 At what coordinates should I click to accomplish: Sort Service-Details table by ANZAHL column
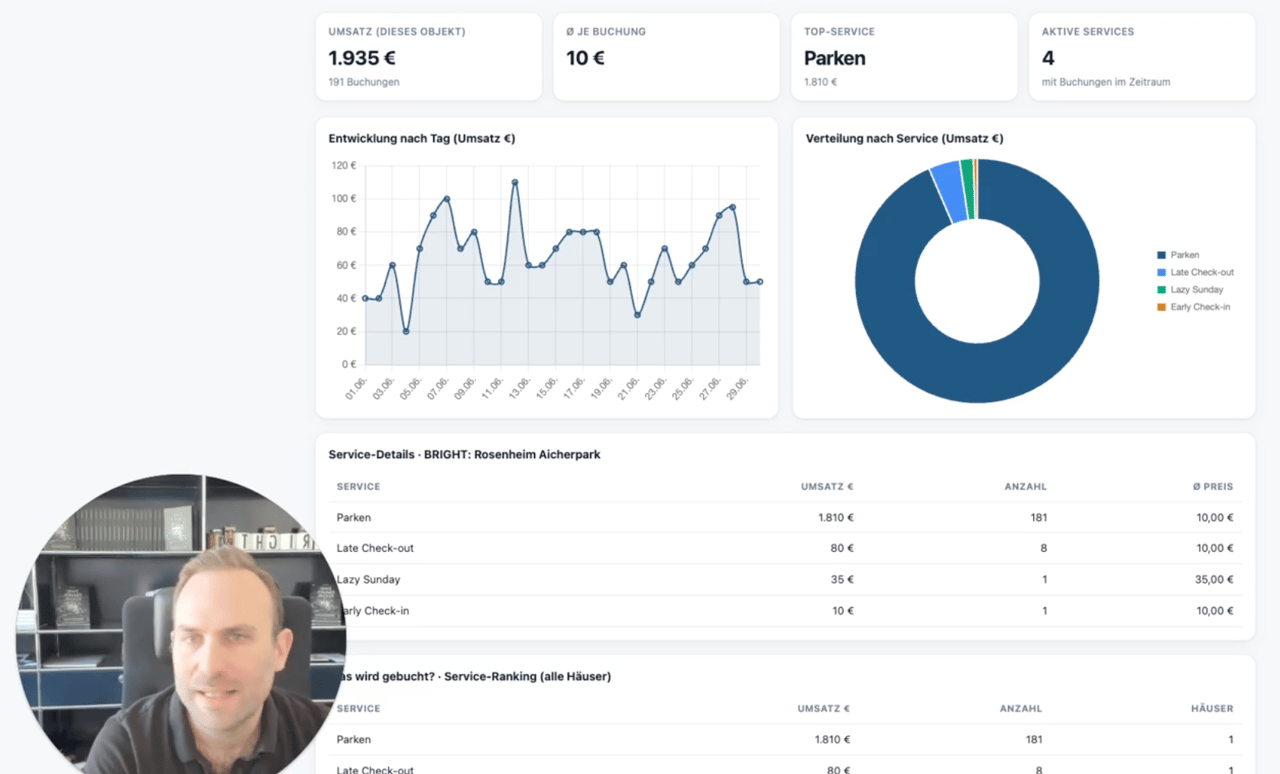[x=1025, y=487]
